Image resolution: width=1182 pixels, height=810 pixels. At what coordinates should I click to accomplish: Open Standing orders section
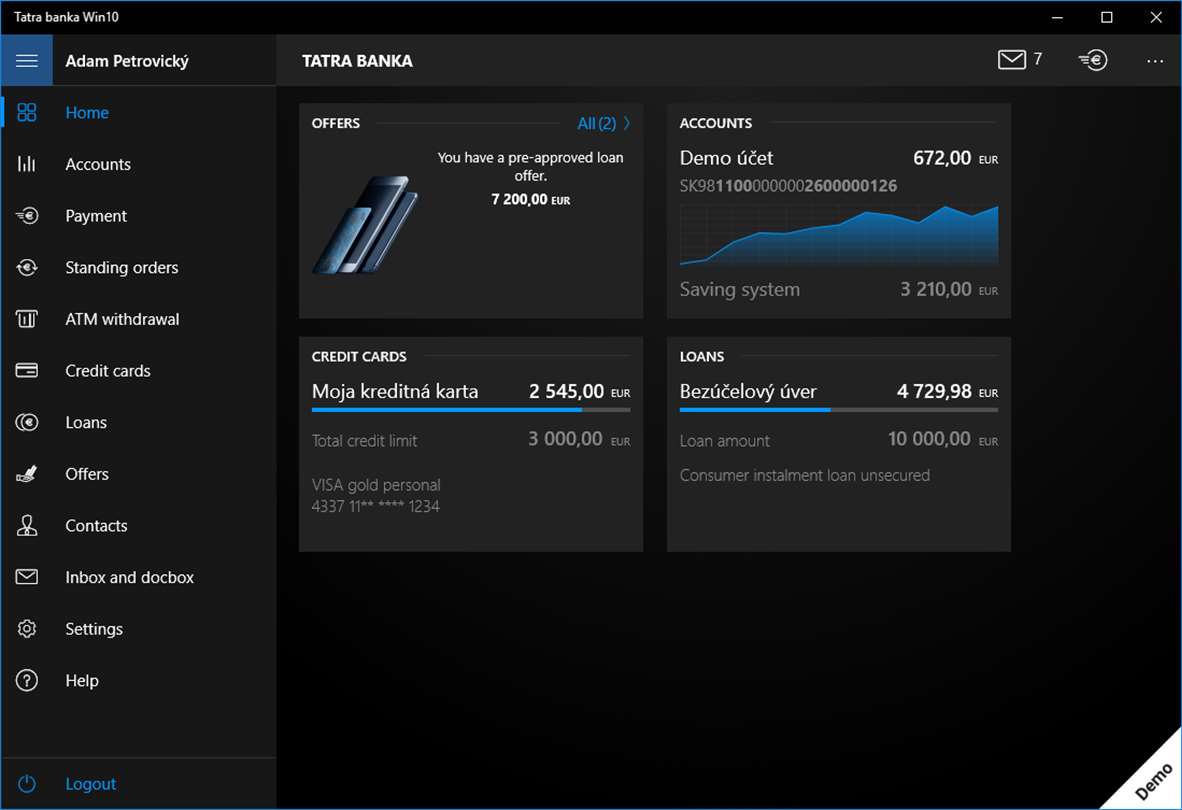(x=121, y=267)
